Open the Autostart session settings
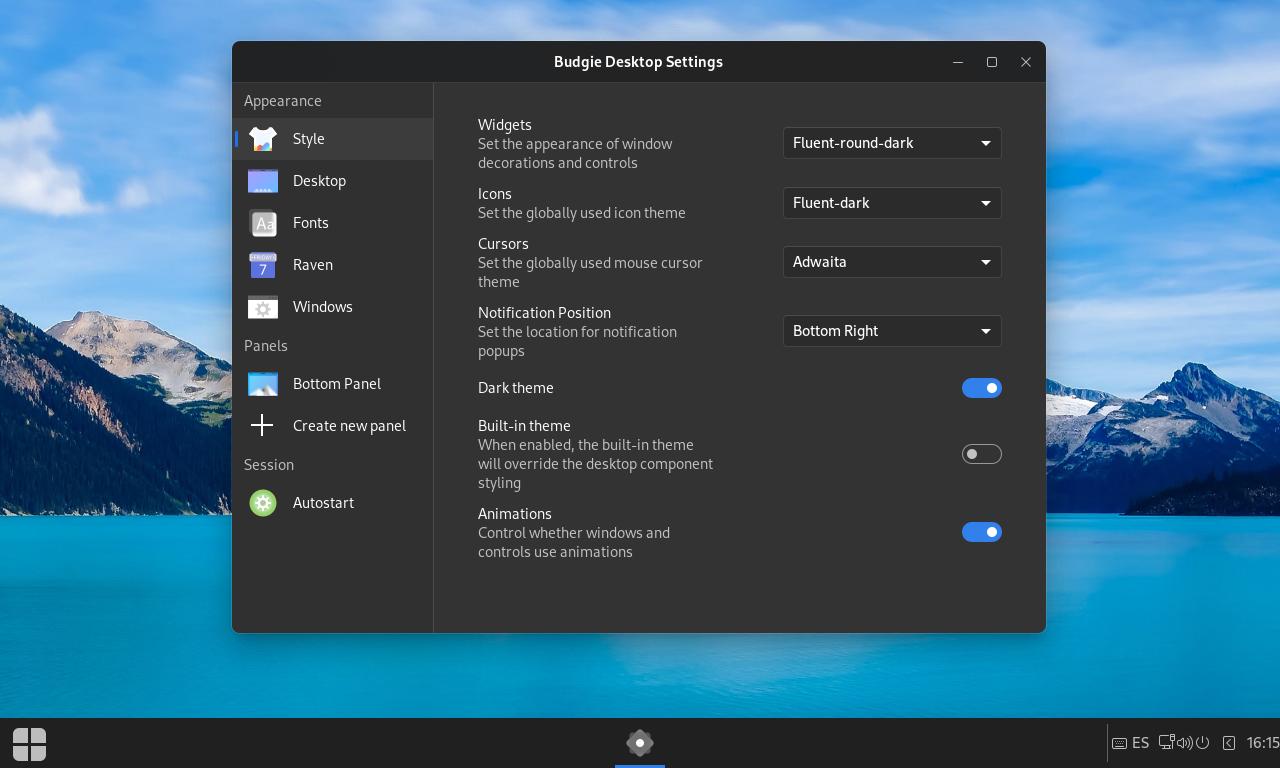Screen dimensions: 1280x768 pyautogui.click(x=333, y=503)
